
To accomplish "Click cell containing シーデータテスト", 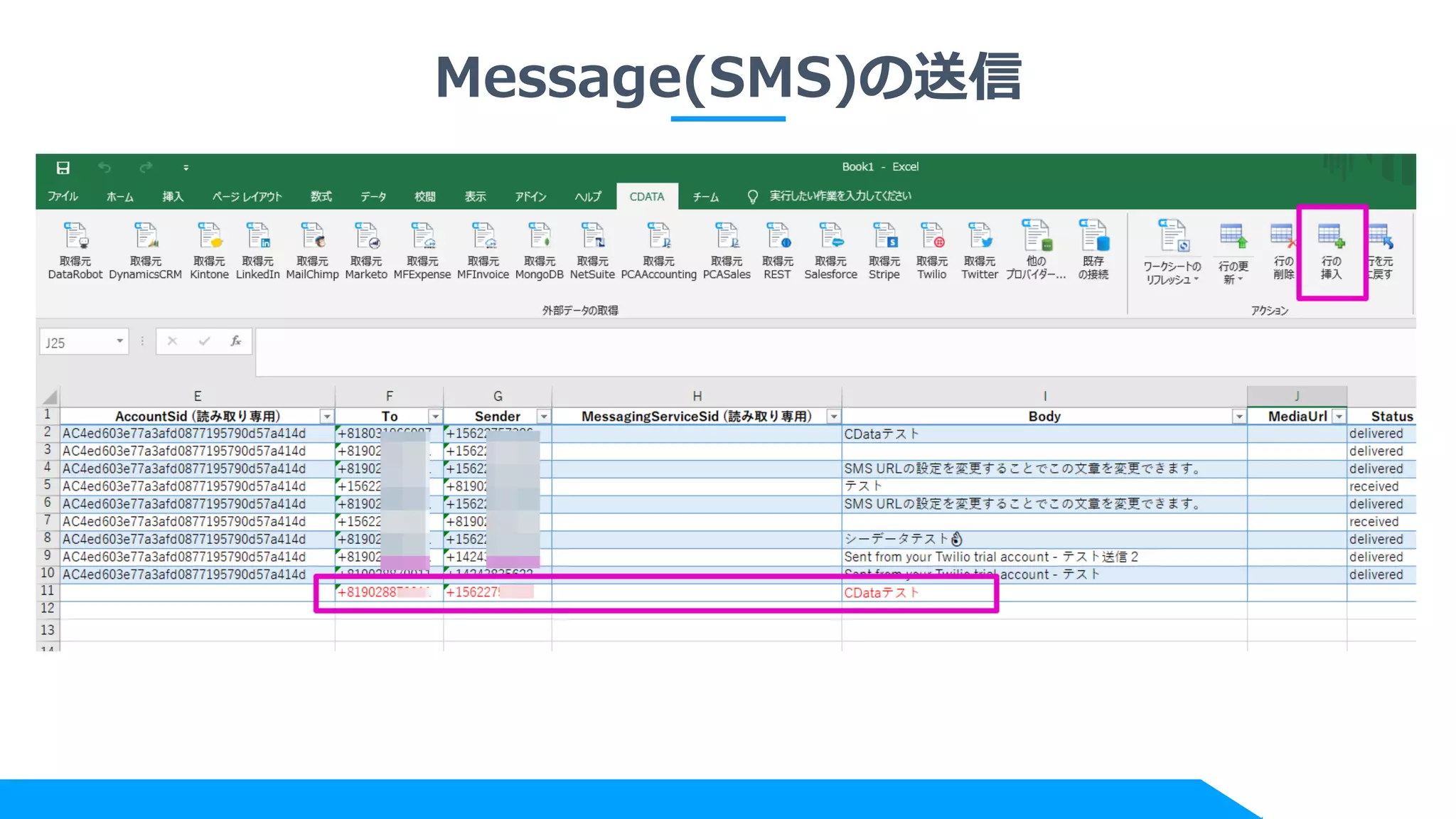I will pyautogui.click(x=1044, y=539).
